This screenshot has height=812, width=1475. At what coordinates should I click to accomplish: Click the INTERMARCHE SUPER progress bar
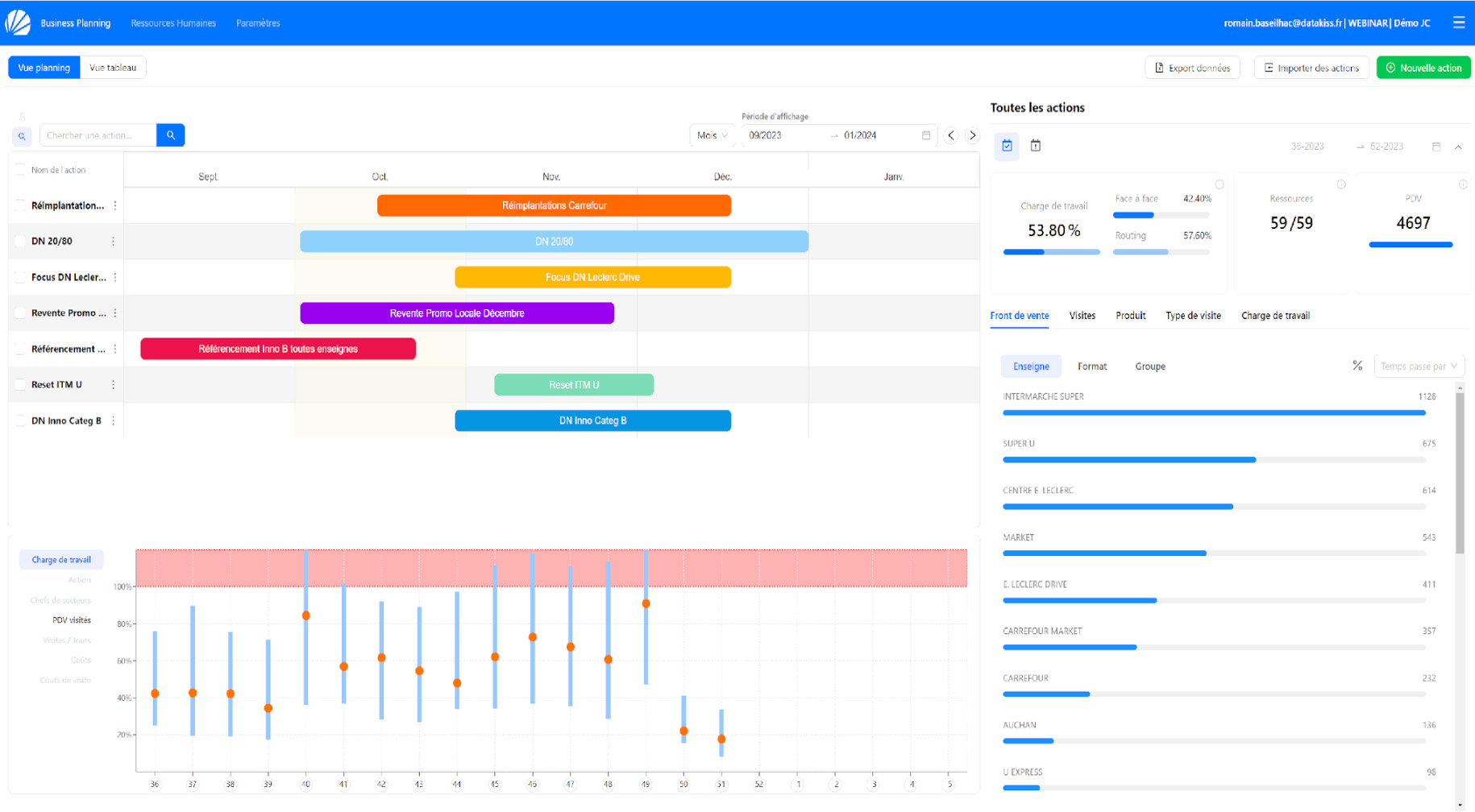(x=1214, y=412)
